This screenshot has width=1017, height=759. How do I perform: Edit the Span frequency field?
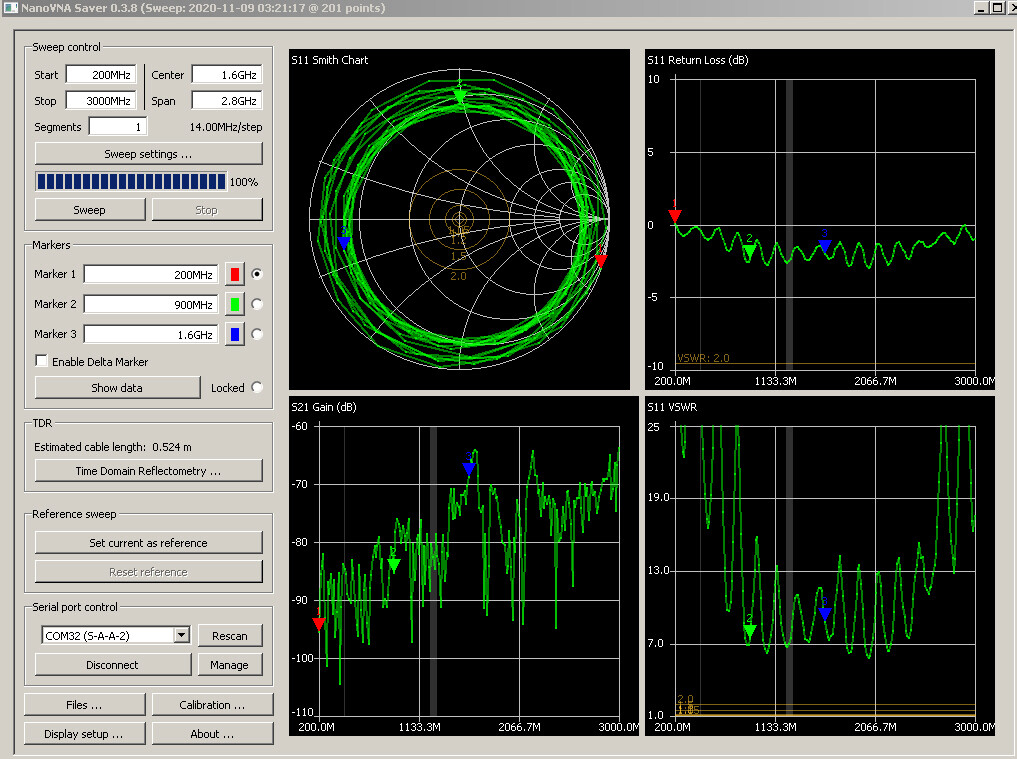coord(227,101)
